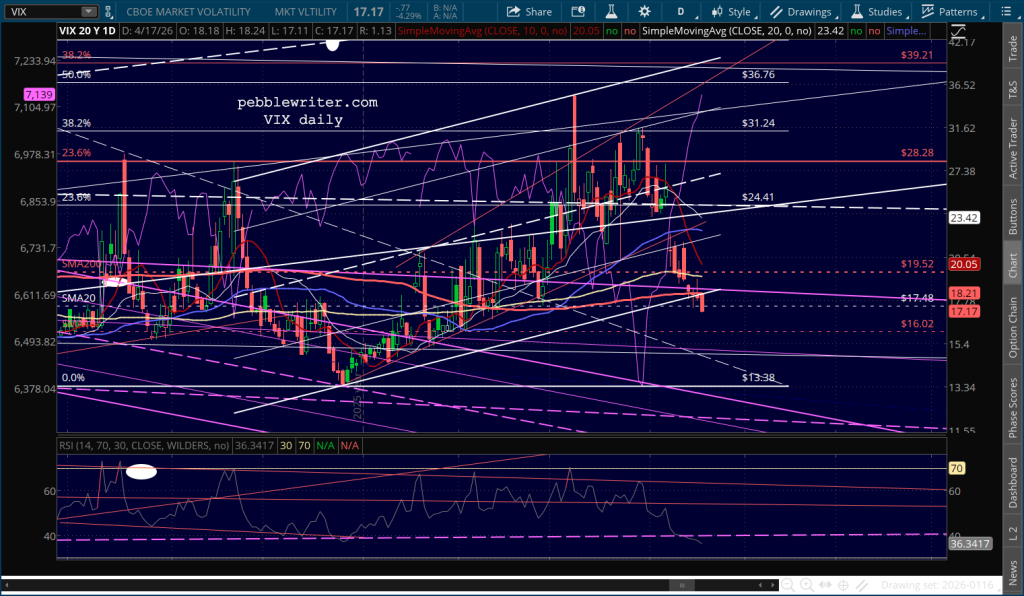Open the Option Chain sidebar tab

coord(1013,327)
